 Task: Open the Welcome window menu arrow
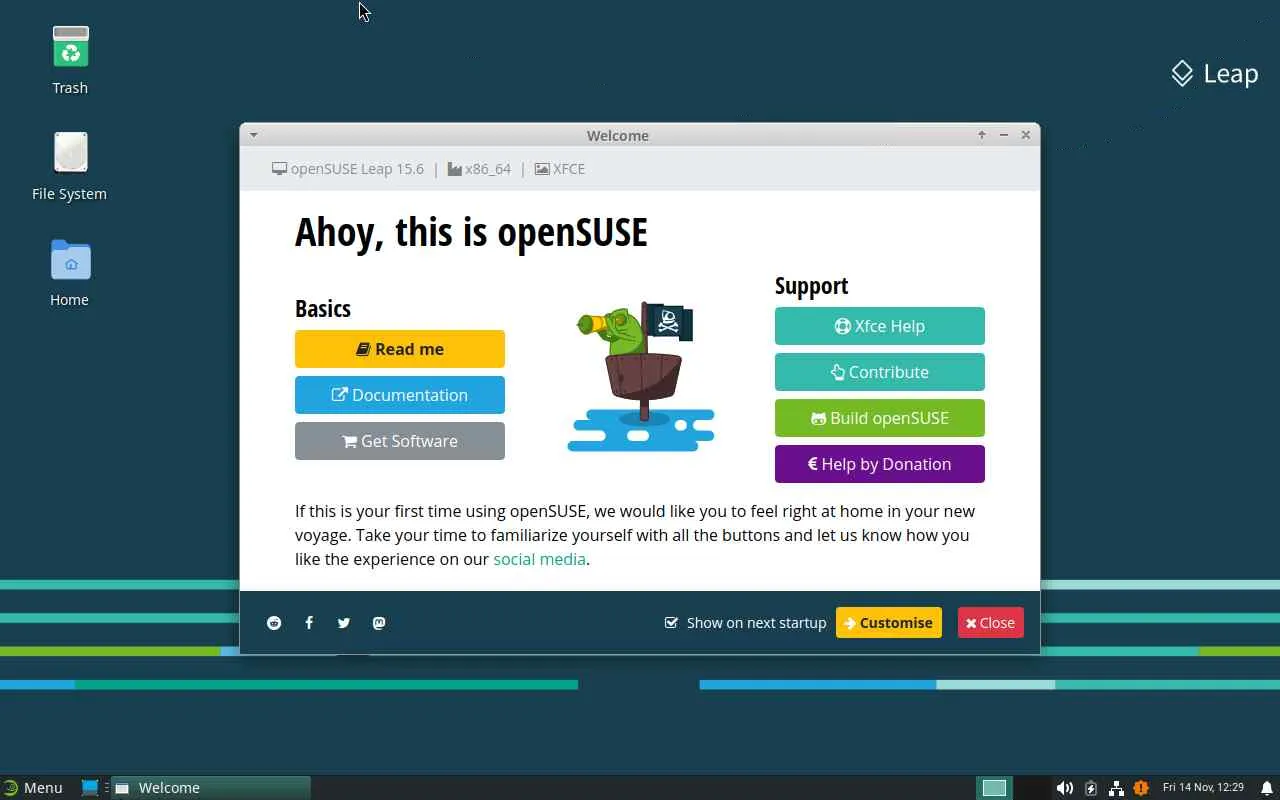tap(254, 135)
